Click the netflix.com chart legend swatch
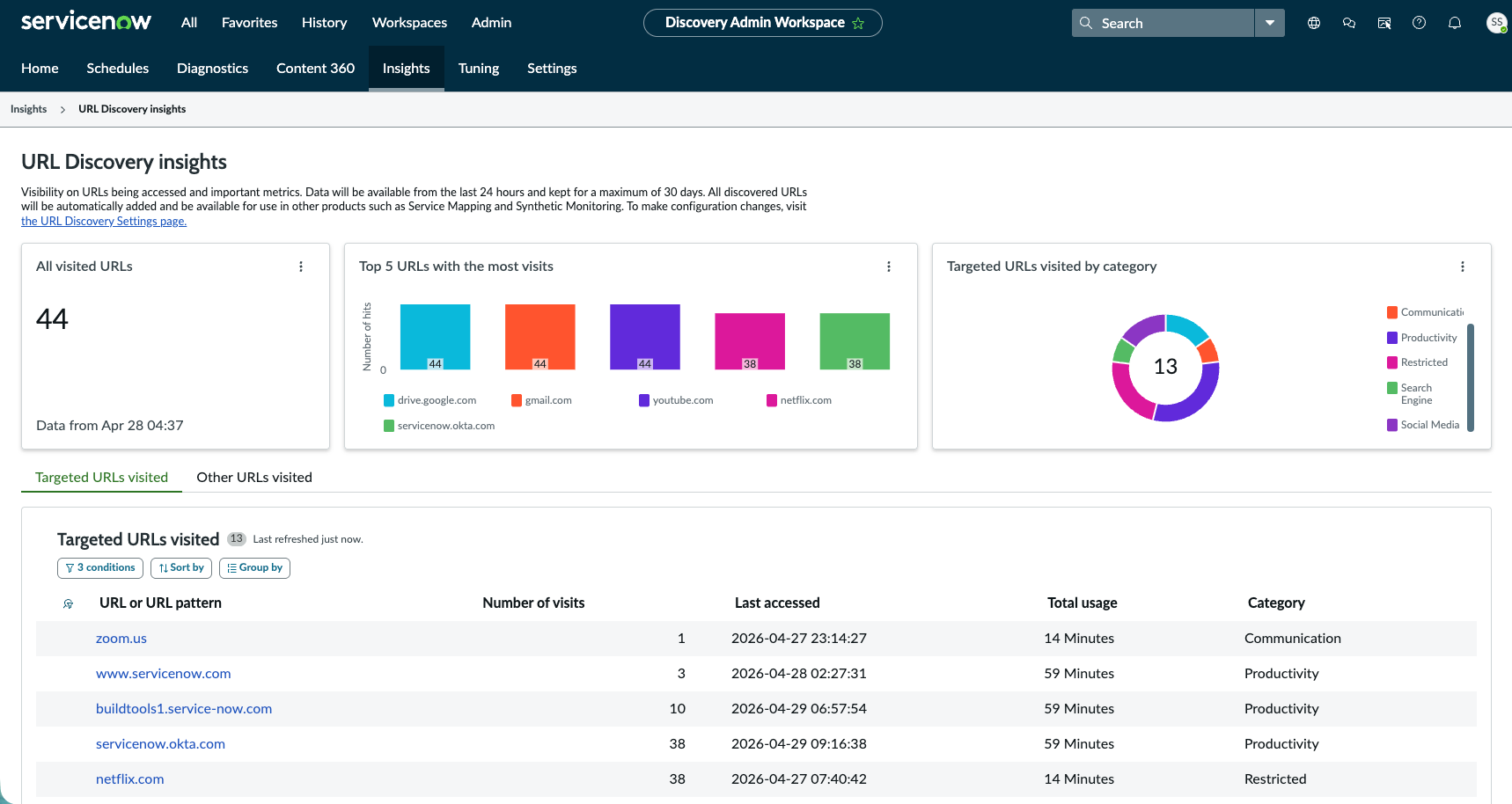 coord(772,400)
